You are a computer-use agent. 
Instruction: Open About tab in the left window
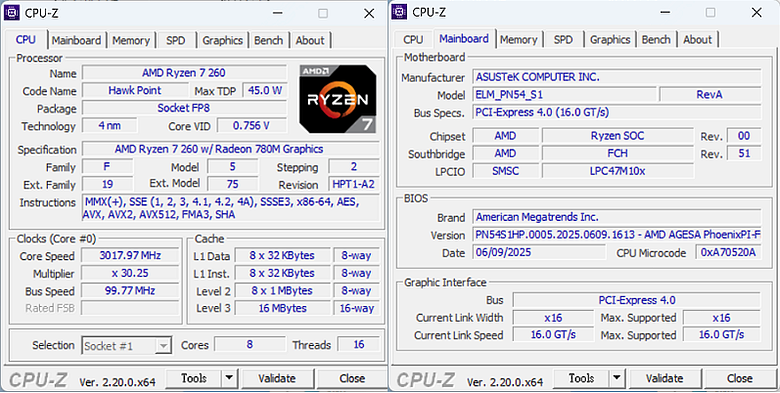pyautogui.click(x=310, y=40)
